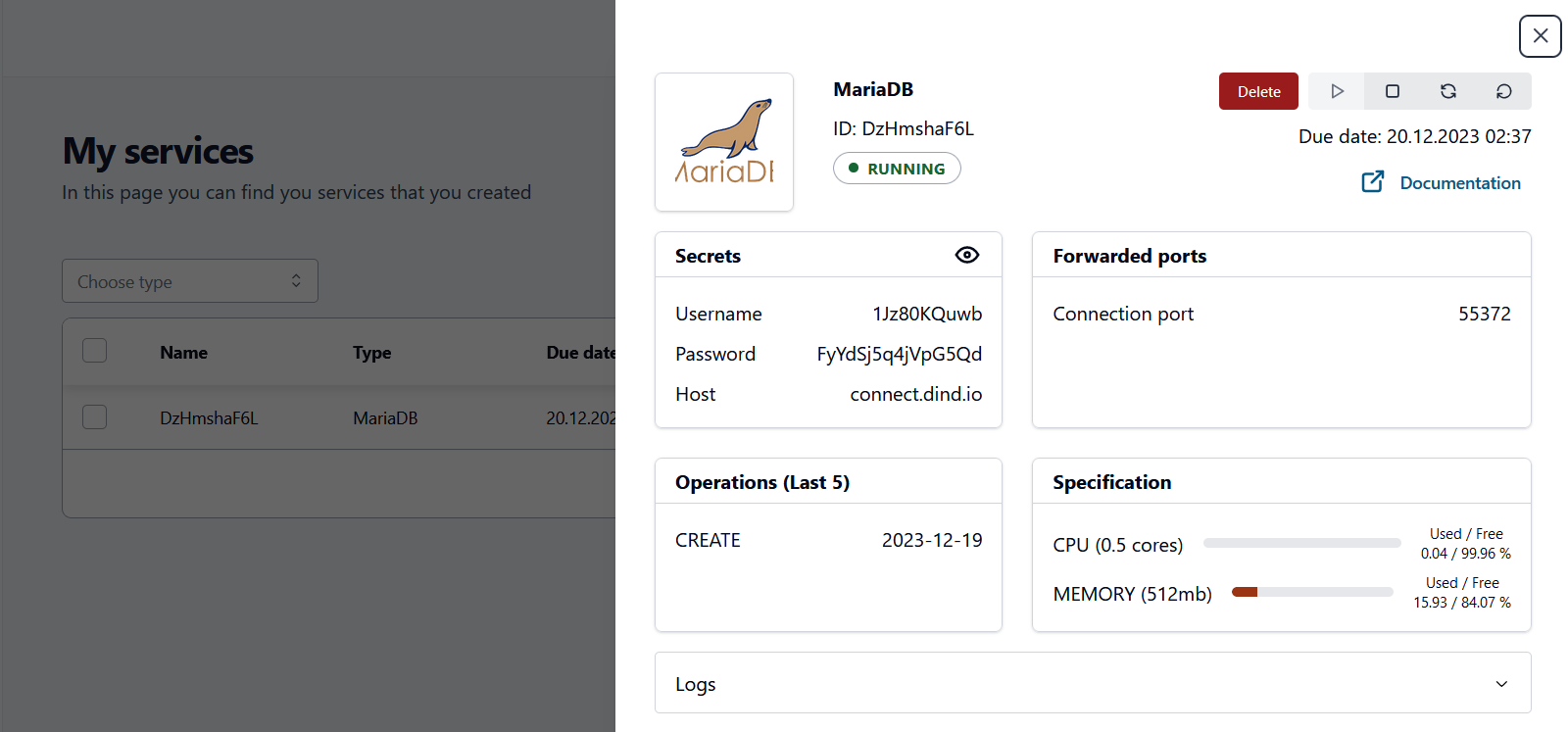The width and height of the screenshot is (1568, 732).
Task: Click the Due date column header
Action: click(581, 353)
